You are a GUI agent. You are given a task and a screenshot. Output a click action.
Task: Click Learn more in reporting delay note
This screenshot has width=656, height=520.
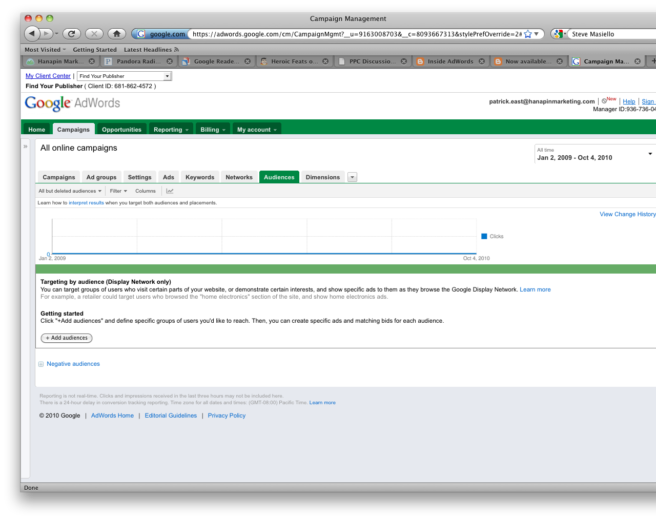(322, 402)
